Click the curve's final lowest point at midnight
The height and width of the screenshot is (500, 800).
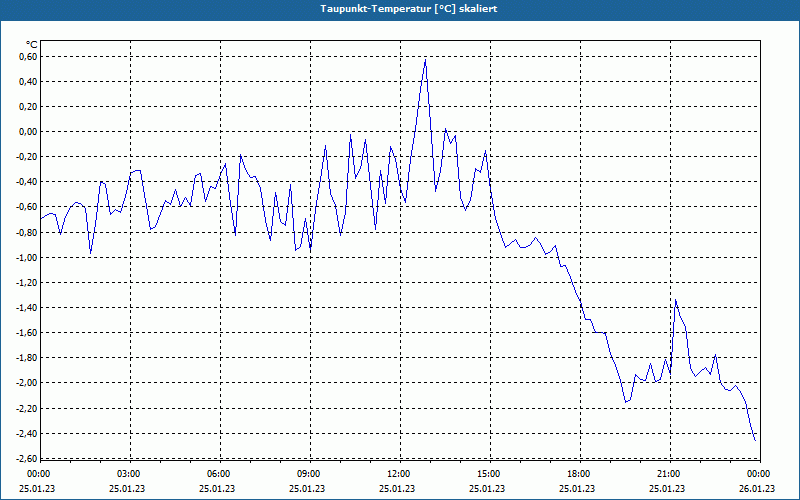click(x=755, y=440)
